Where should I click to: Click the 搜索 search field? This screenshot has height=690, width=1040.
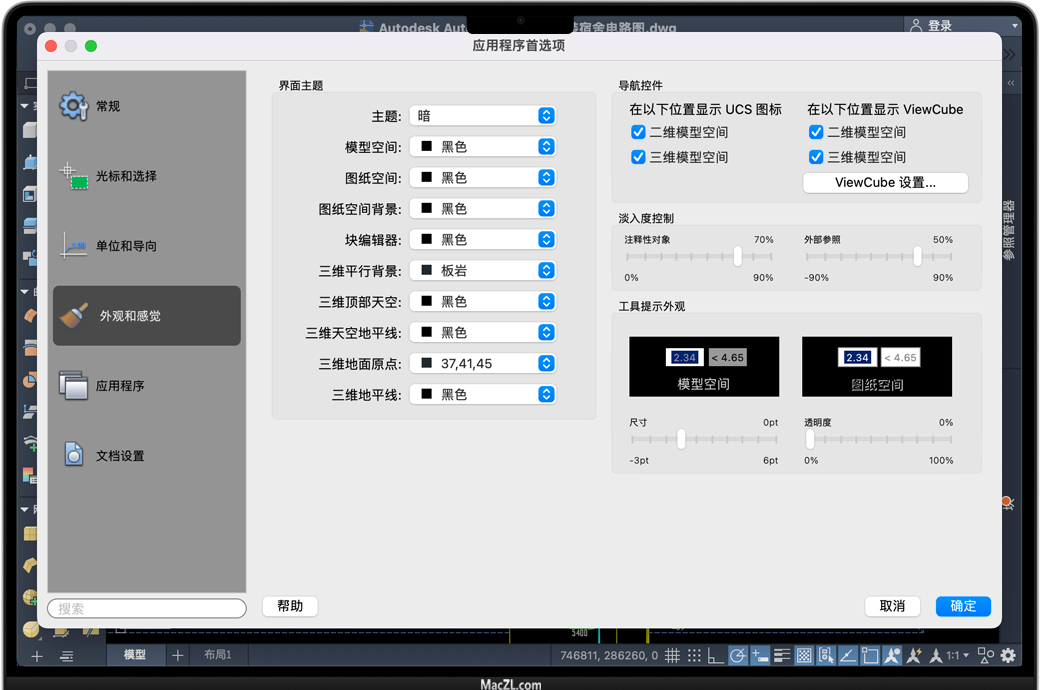point(147,608)
